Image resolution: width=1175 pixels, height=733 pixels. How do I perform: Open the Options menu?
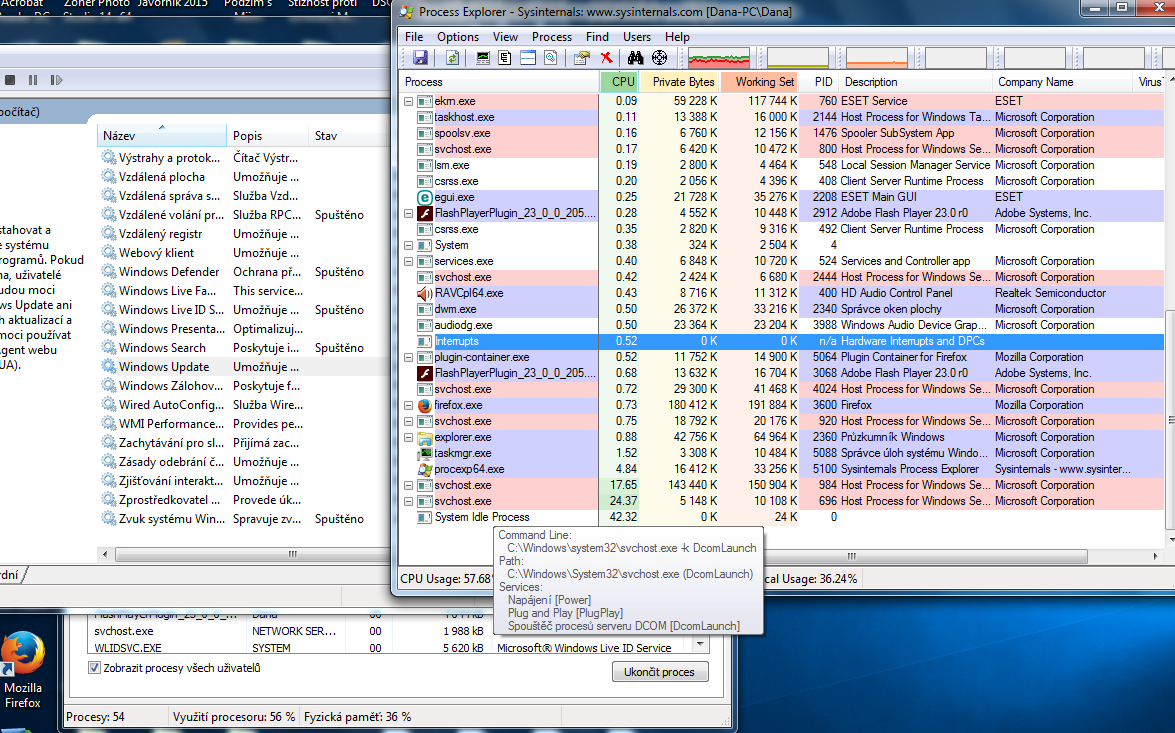(457, 37)
